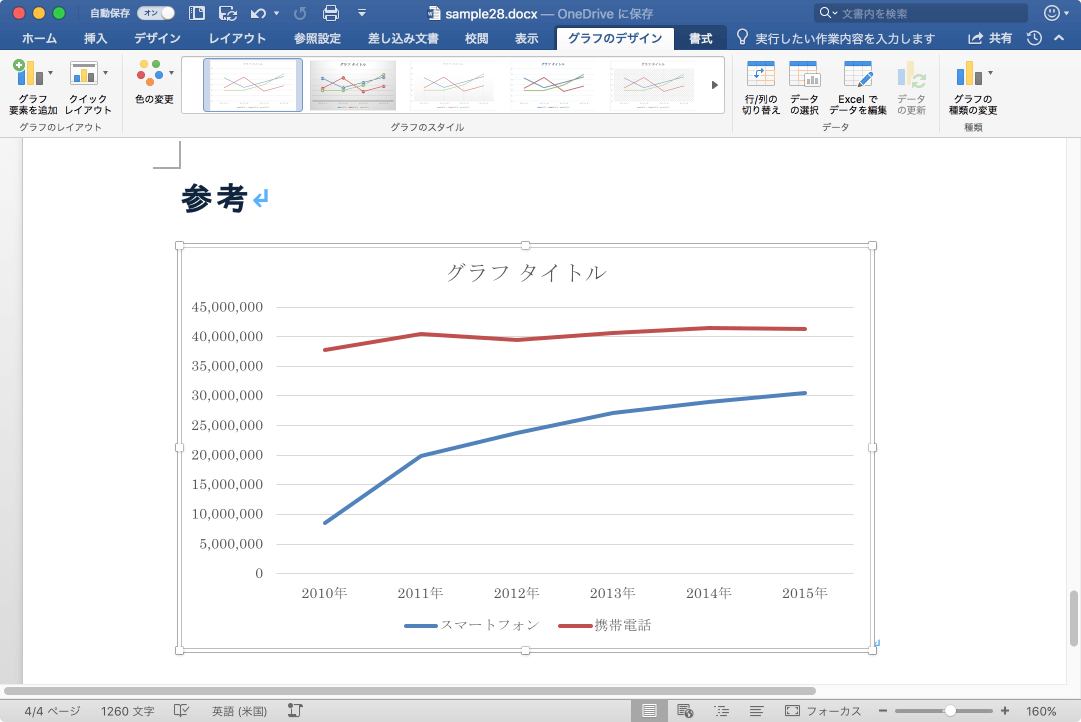1081x722 pixels.
Task: Click the text cursor indicator icon in status bar
Action: (x=295, y=710)
